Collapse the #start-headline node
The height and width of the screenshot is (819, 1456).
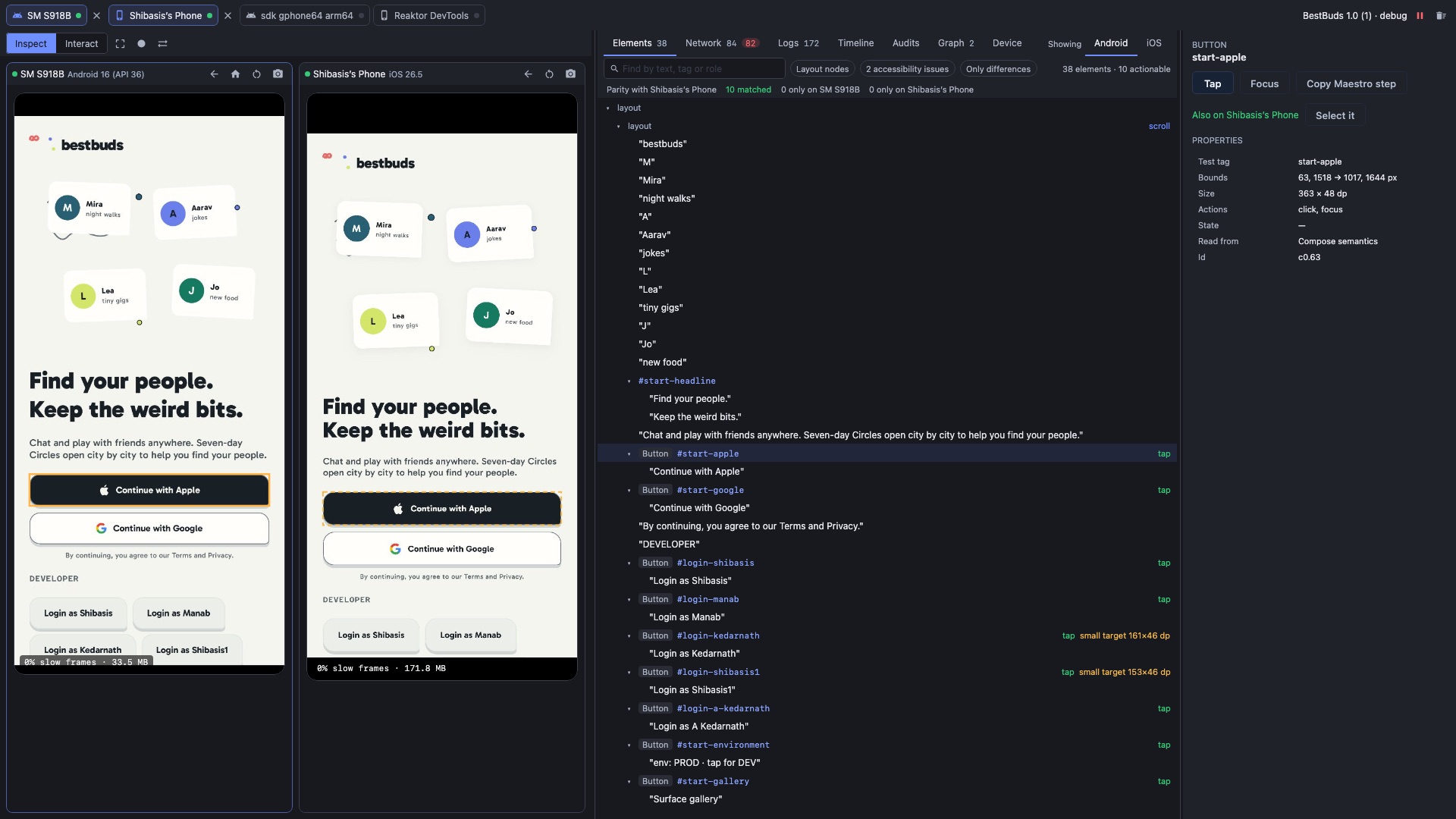coord(629,381)
